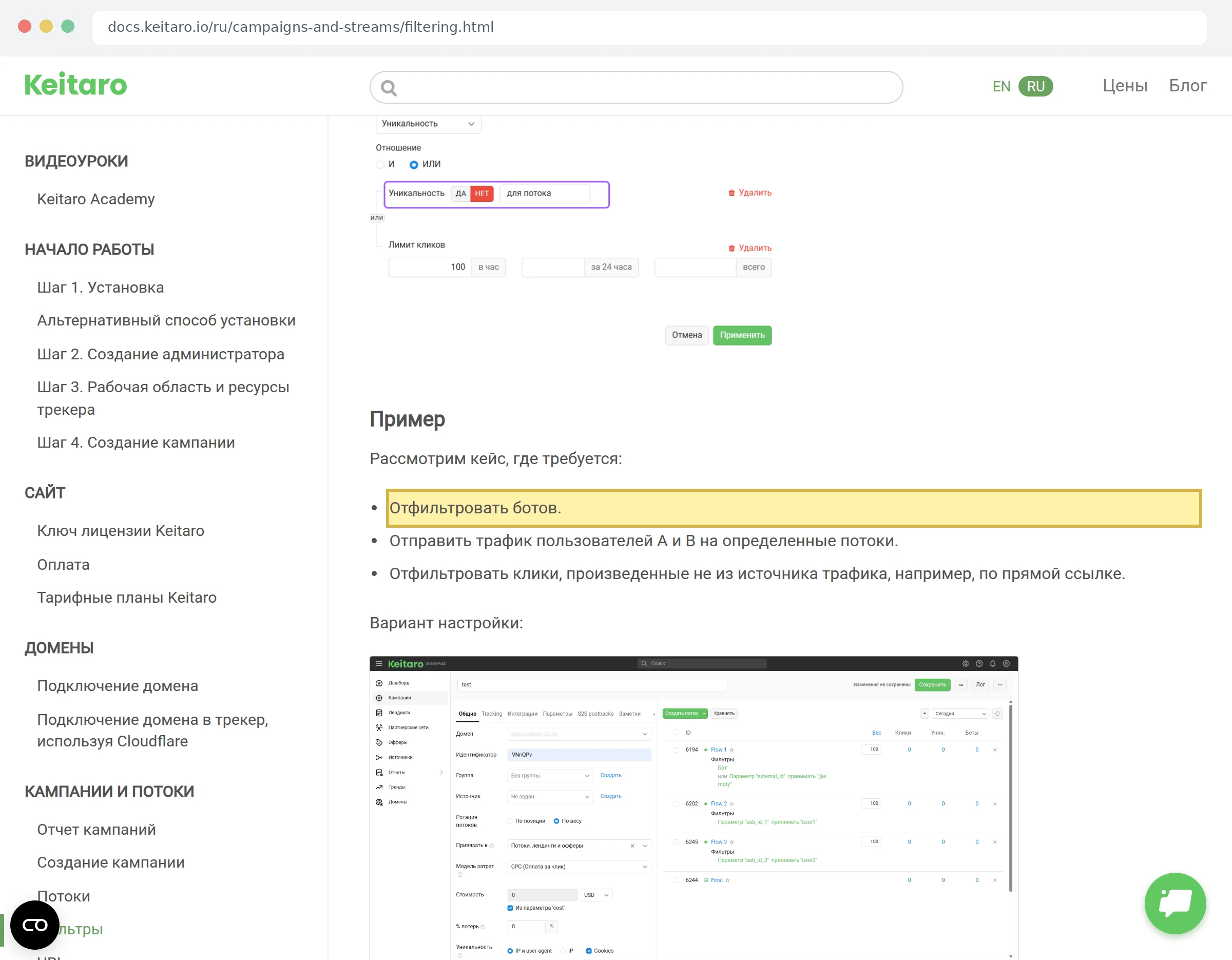Click the Домены globe icon in tracker sidebar
This screenshot has height=960, width=1232.
(379, 801)
